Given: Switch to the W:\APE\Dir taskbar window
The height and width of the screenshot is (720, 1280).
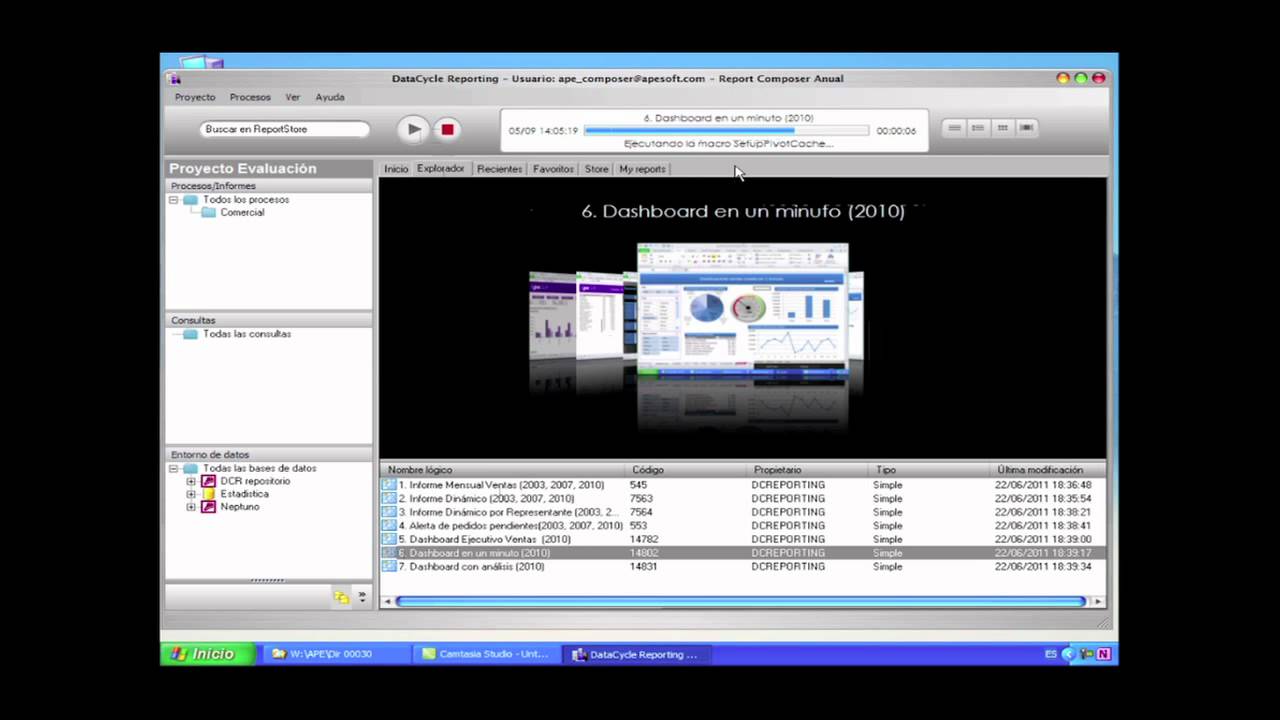Looking at the screenshot, I should [335, 654].
